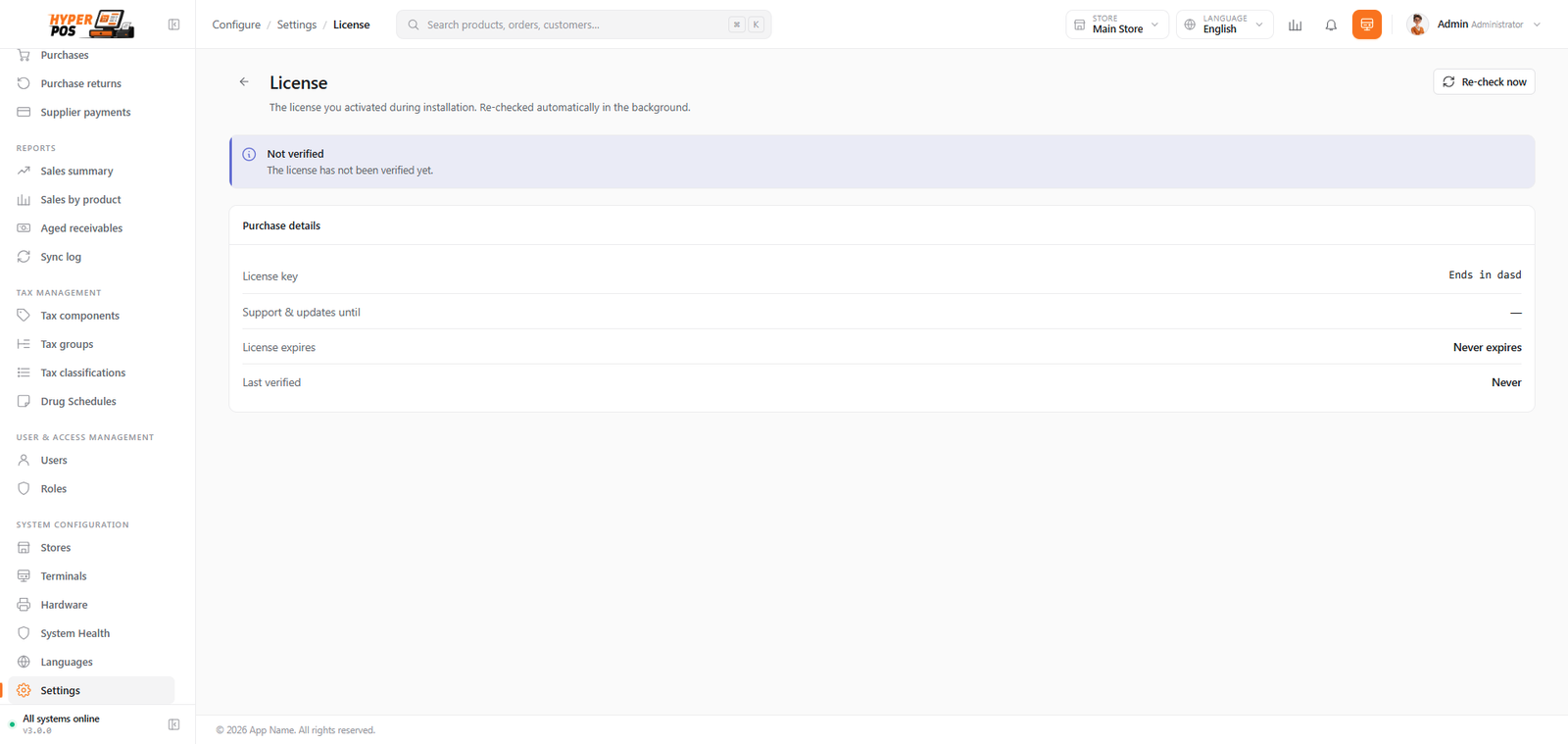
Task: Go back with the arrow beside License
Action: pos(244,82)
